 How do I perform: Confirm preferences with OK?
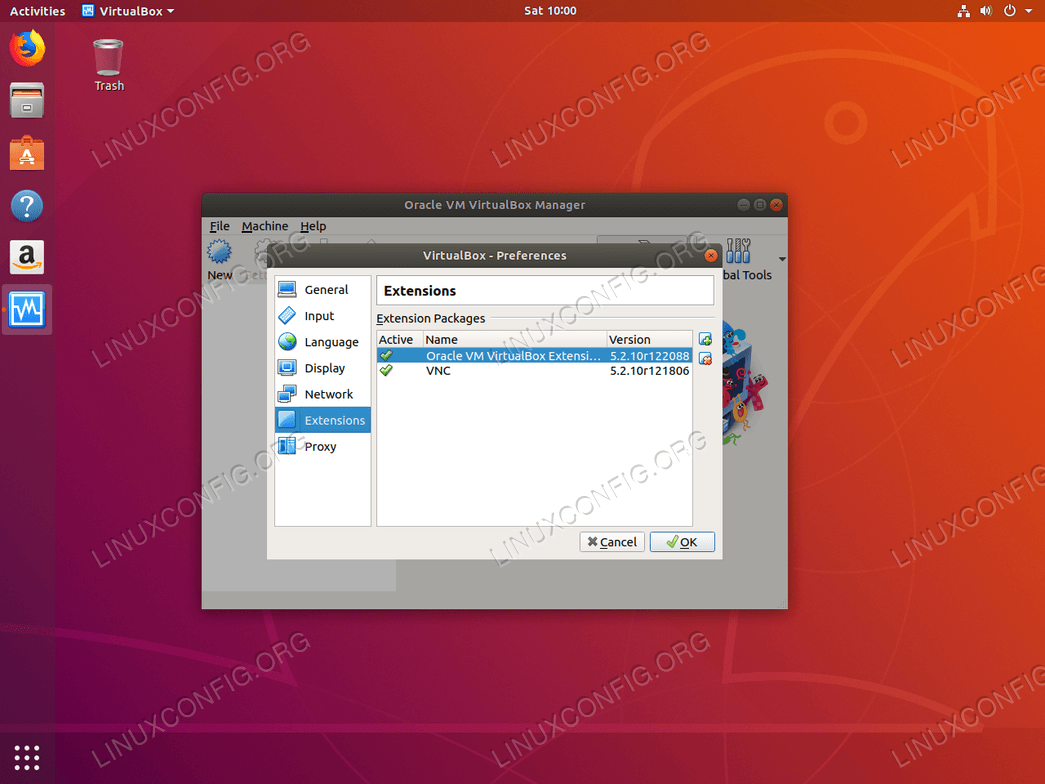682,541
